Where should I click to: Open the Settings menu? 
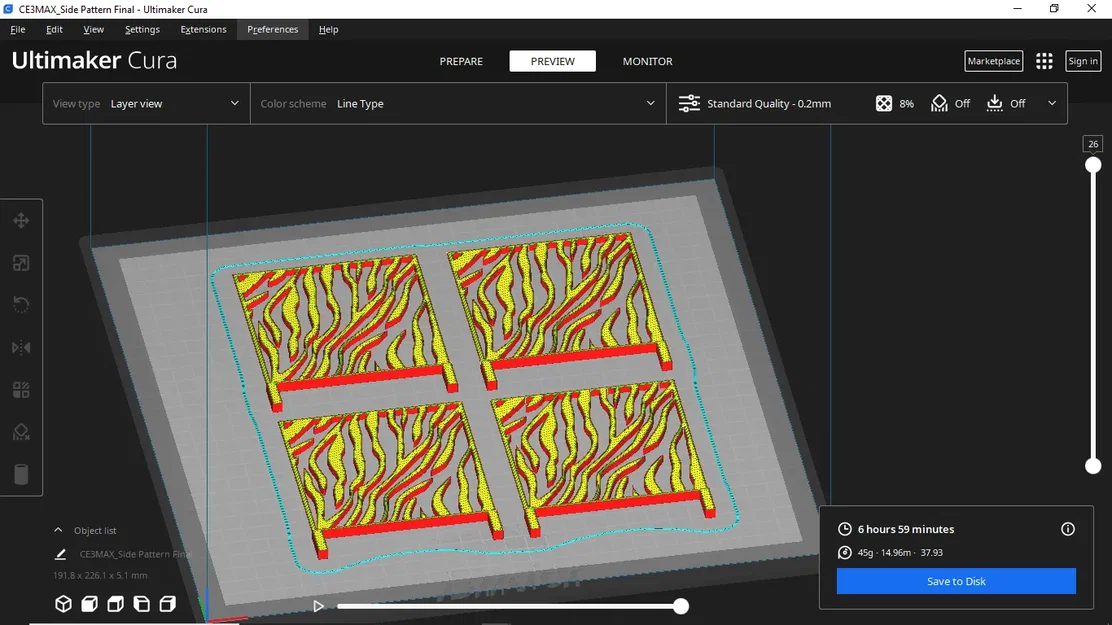pyautogui.click(x=142, y=30)
